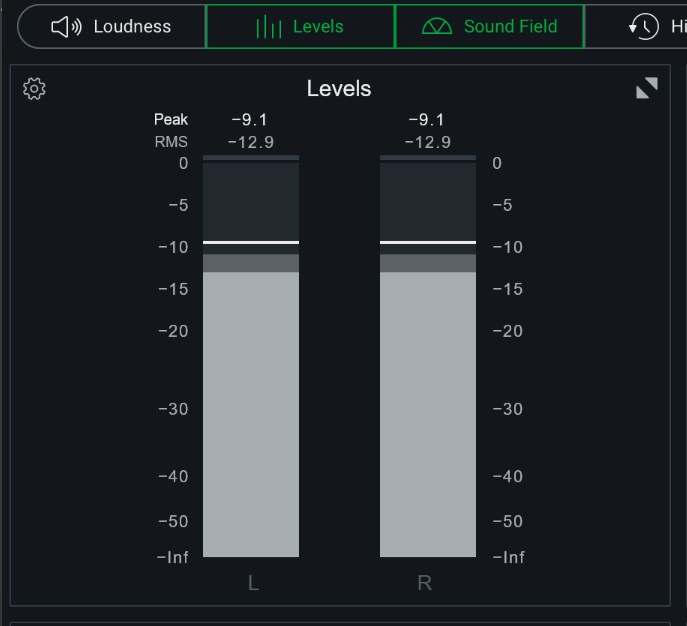Switch to the Loudness tab
The image size is (687, 626).
pyautogui.click(x=132, y=27)
